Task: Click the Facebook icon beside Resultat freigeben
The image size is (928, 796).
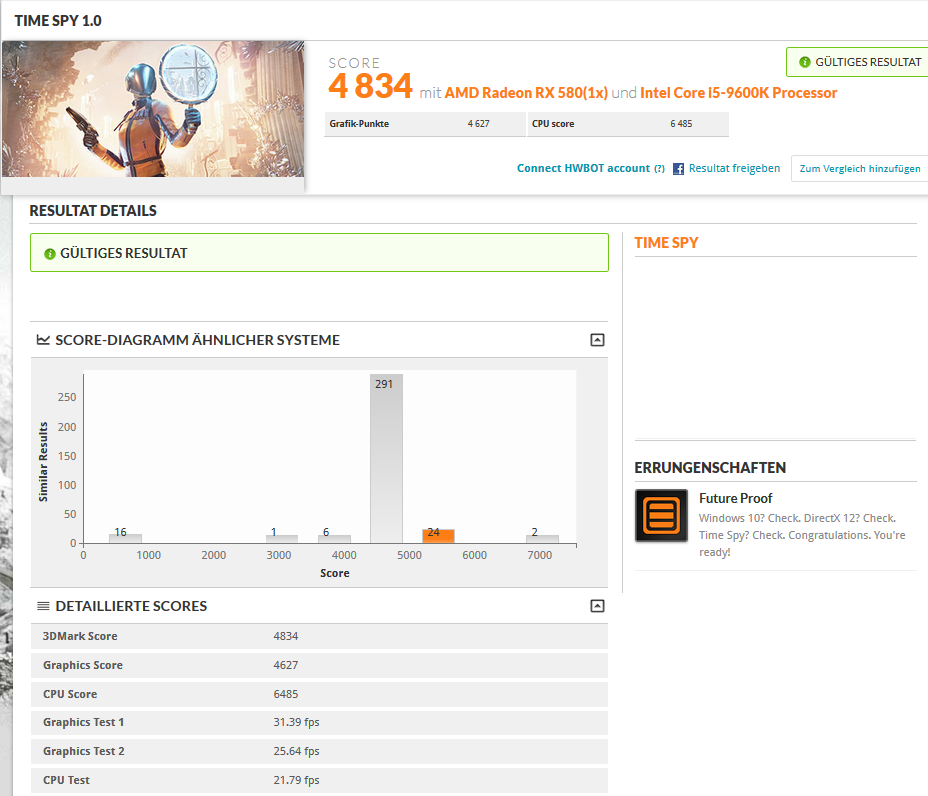Action: pos(678,169)
